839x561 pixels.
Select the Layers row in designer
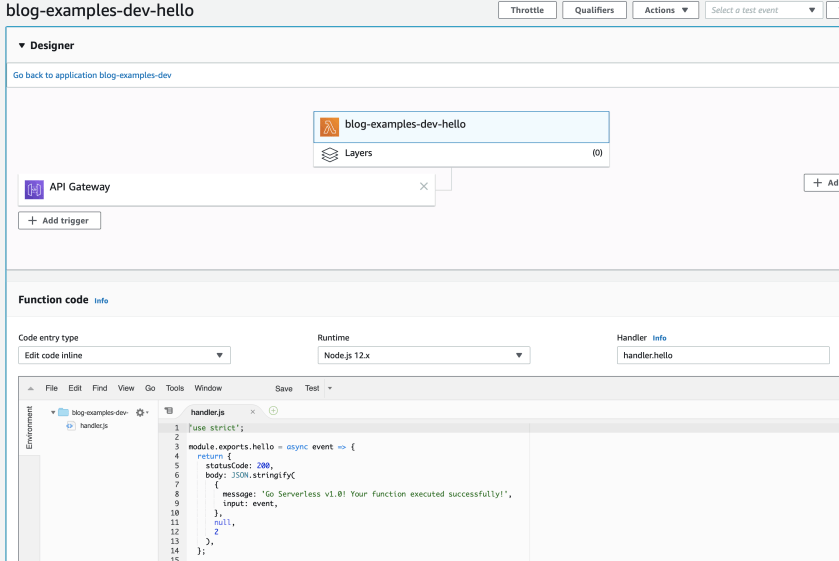coord(461,154)
